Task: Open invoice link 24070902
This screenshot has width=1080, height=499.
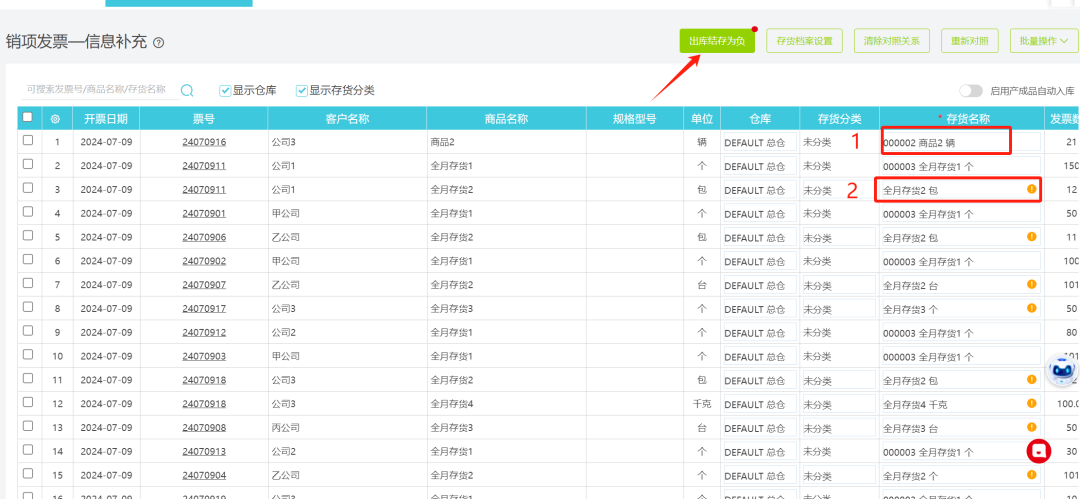Action: click(204, 261)
